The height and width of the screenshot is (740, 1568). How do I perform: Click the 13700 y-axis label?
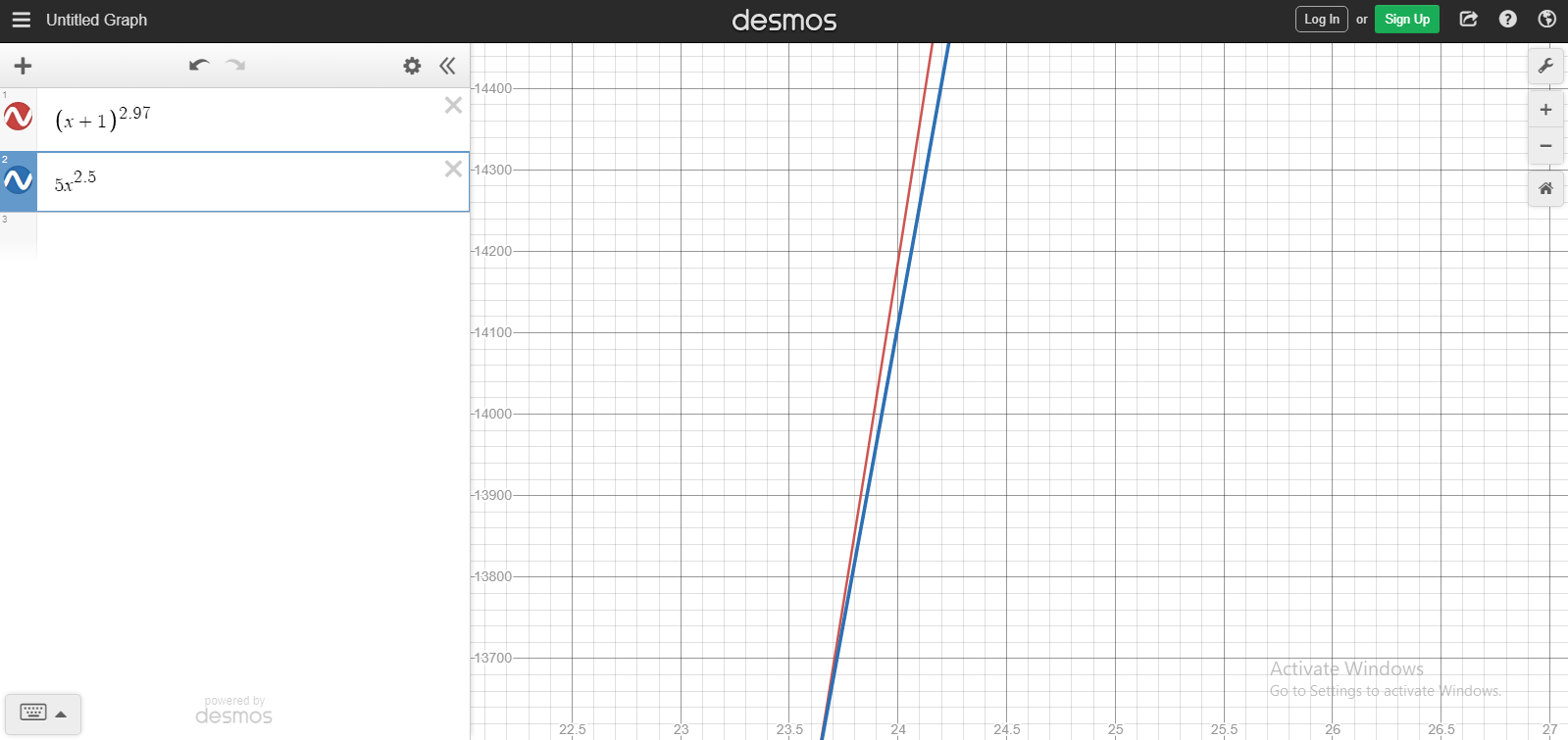click(x=492, y=658)
